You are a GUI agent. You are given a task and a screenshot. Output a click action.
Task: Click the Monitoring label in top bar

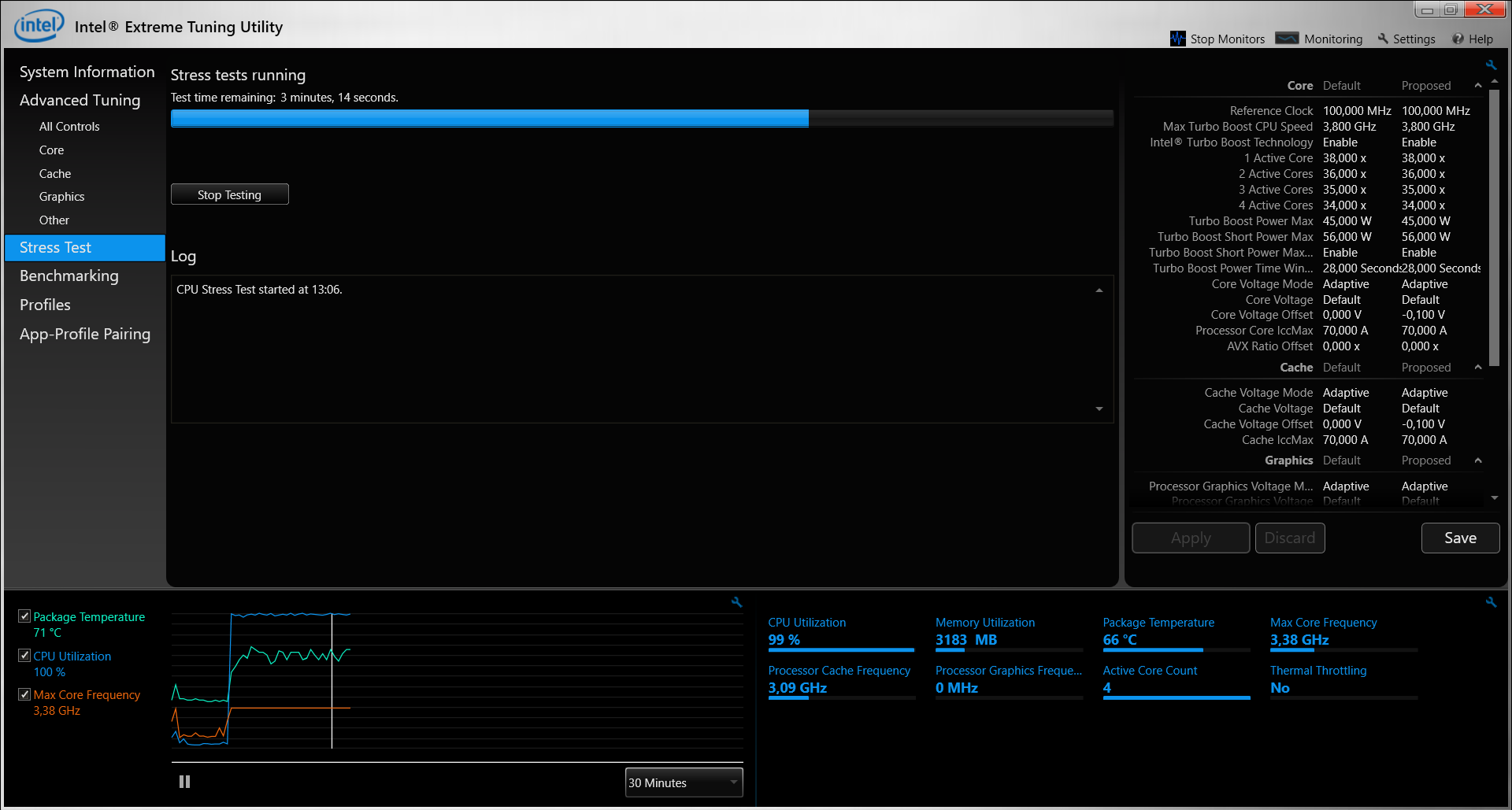[1332, 39]
